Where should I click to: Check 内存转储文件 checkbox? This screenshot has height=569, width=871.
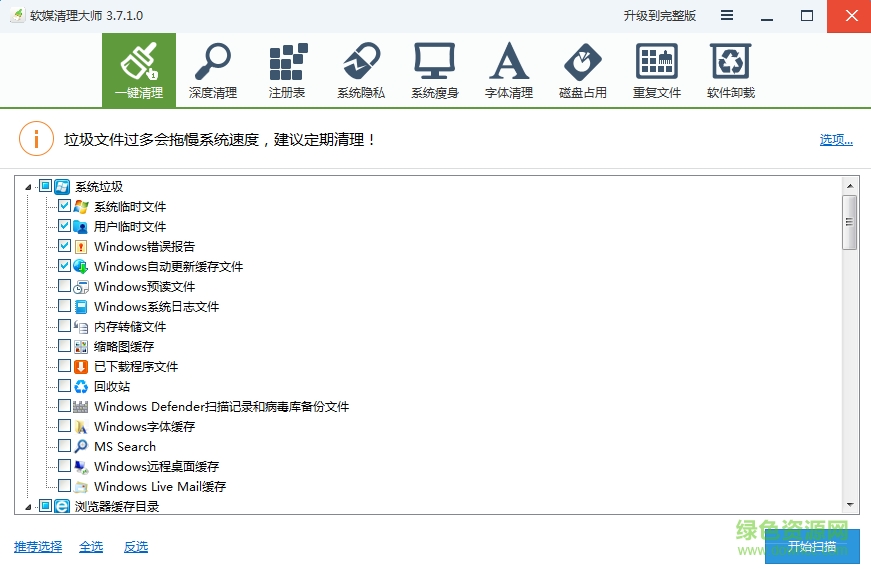64,326
